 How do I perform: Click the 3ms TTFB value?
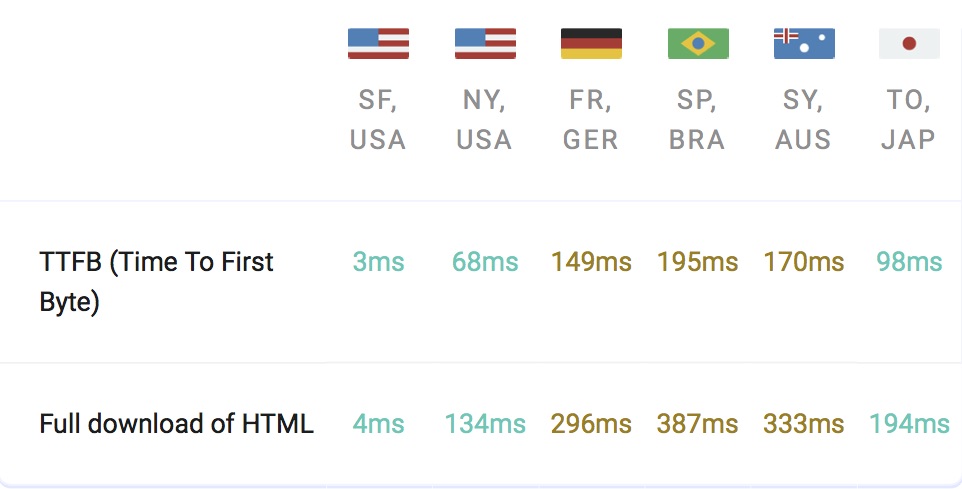(x=379, y=262)
